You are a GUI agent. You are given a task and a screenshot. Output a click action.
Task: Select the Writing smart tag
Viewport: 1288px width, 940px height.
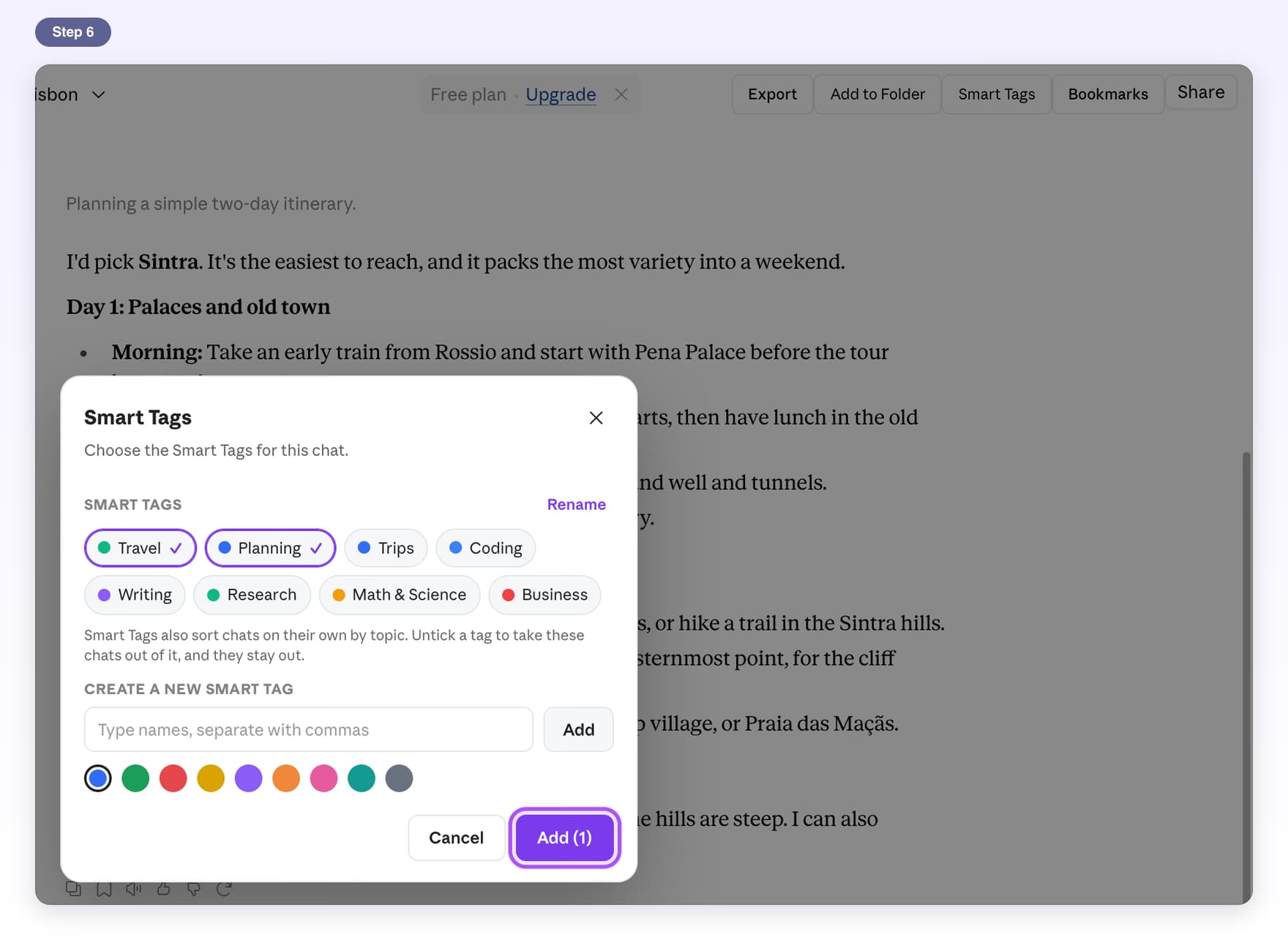[x=135, y=595]
